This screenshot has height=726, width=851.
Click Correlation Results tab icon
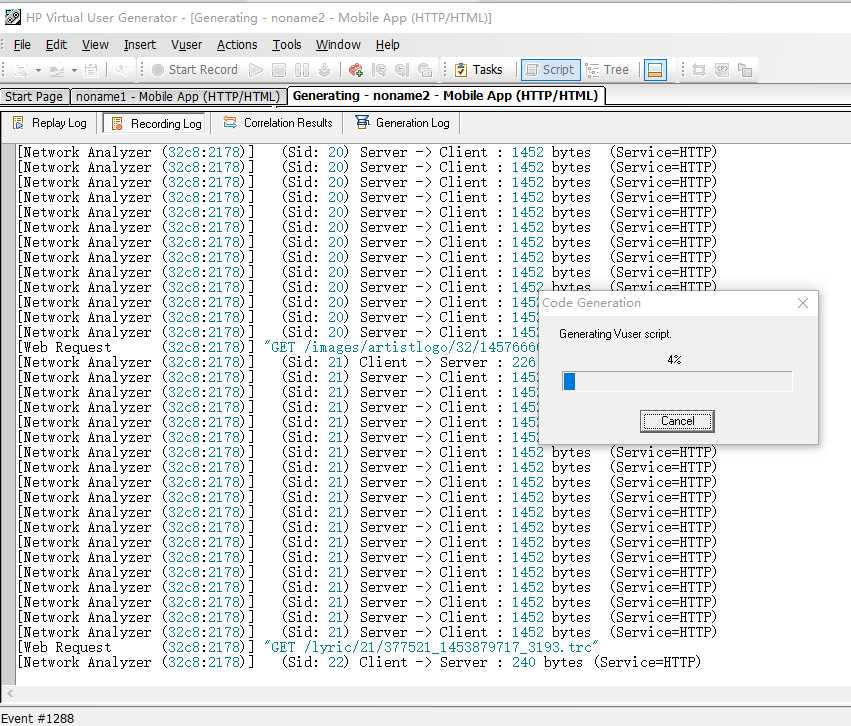click(230, 123)
